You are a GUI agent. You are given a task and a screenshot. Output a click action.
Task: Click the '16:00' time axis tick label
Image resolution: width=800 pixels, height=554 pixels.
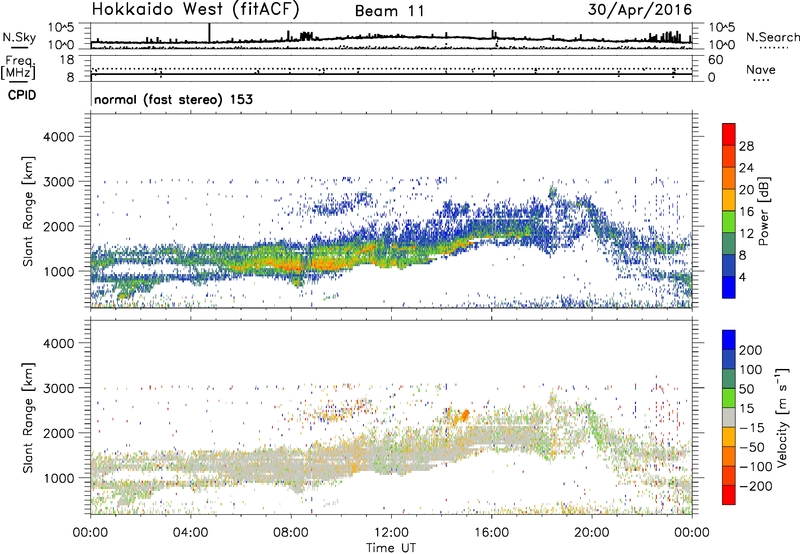point(491,533)
